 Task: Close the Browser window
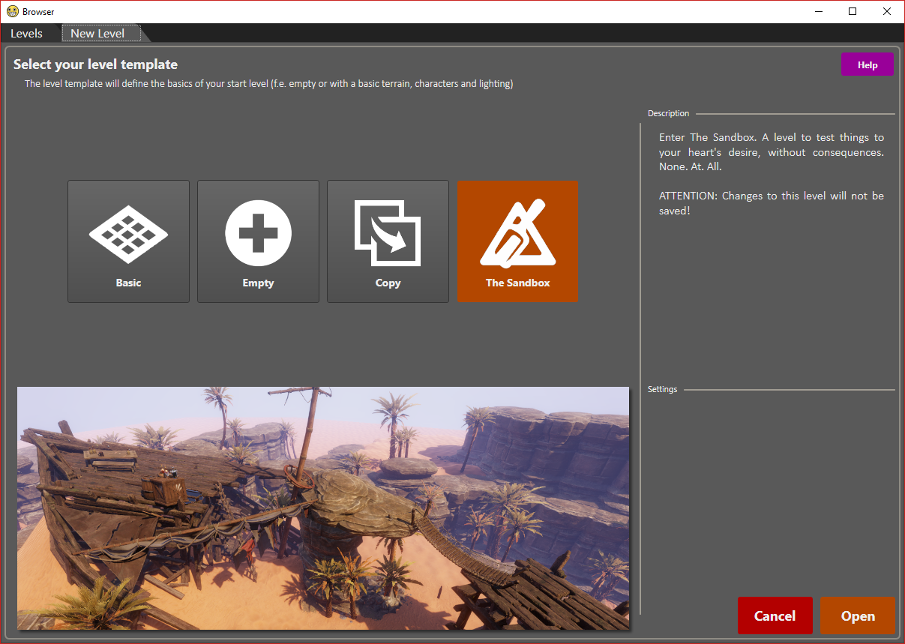pyautogui.click(x=887, y=12)
